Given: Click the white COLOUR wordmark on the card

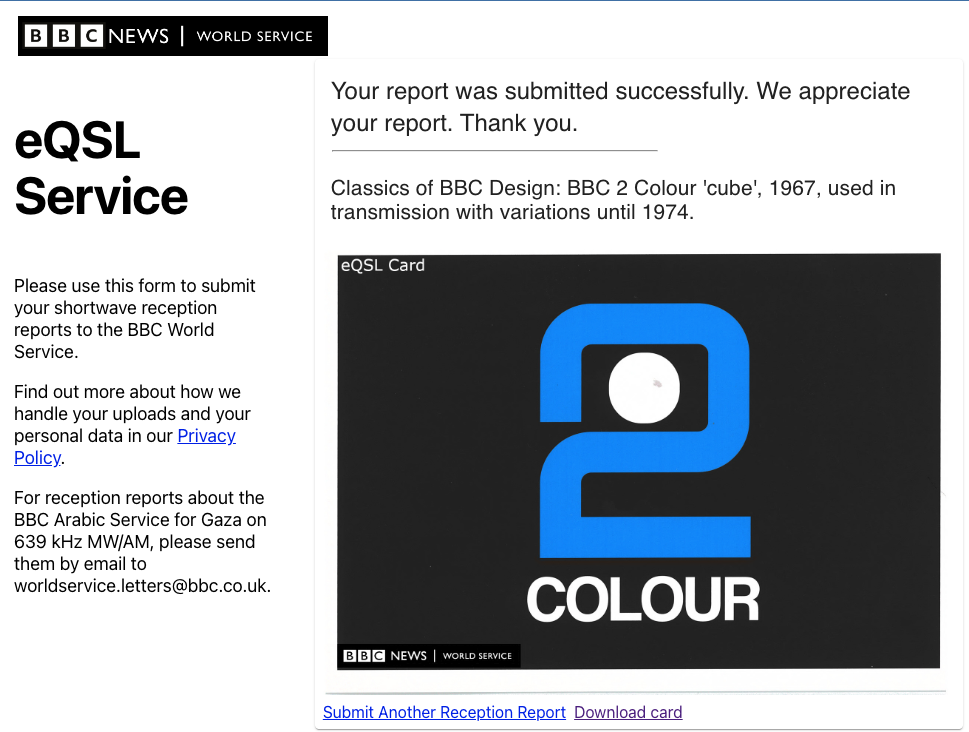Looking at the screenshot, I should point(643,600).
